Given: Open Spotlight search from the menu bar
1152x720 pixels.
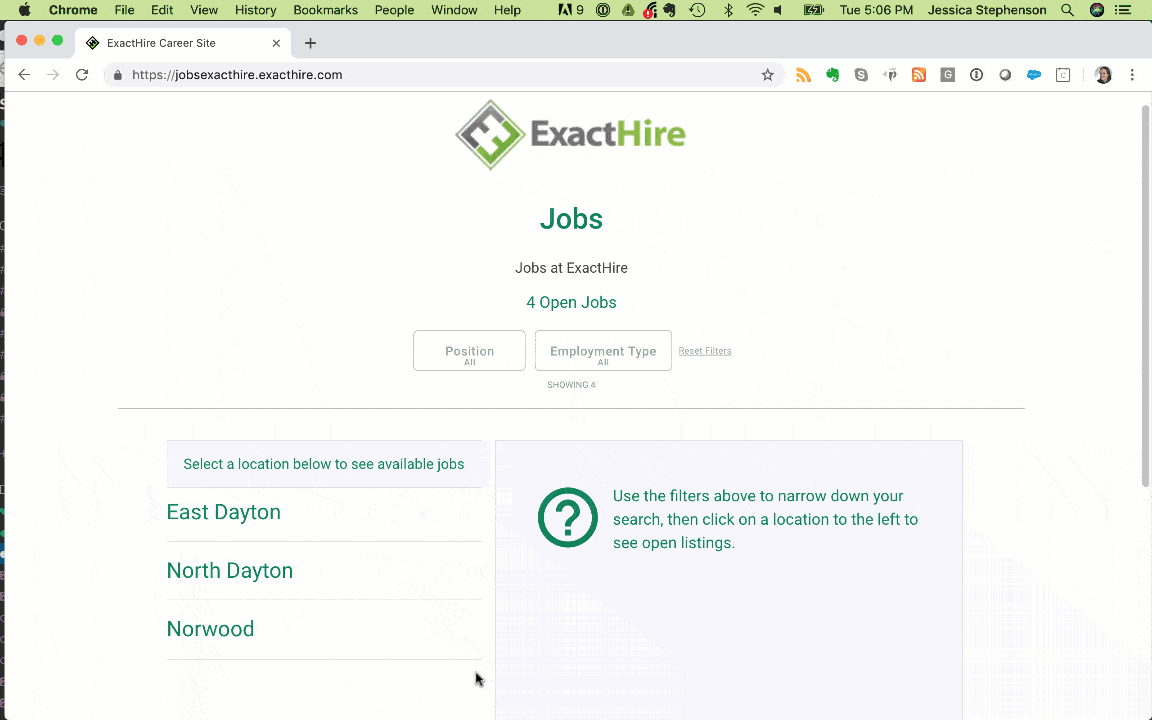Looking at the screenshot, I should click(1067, 10).
